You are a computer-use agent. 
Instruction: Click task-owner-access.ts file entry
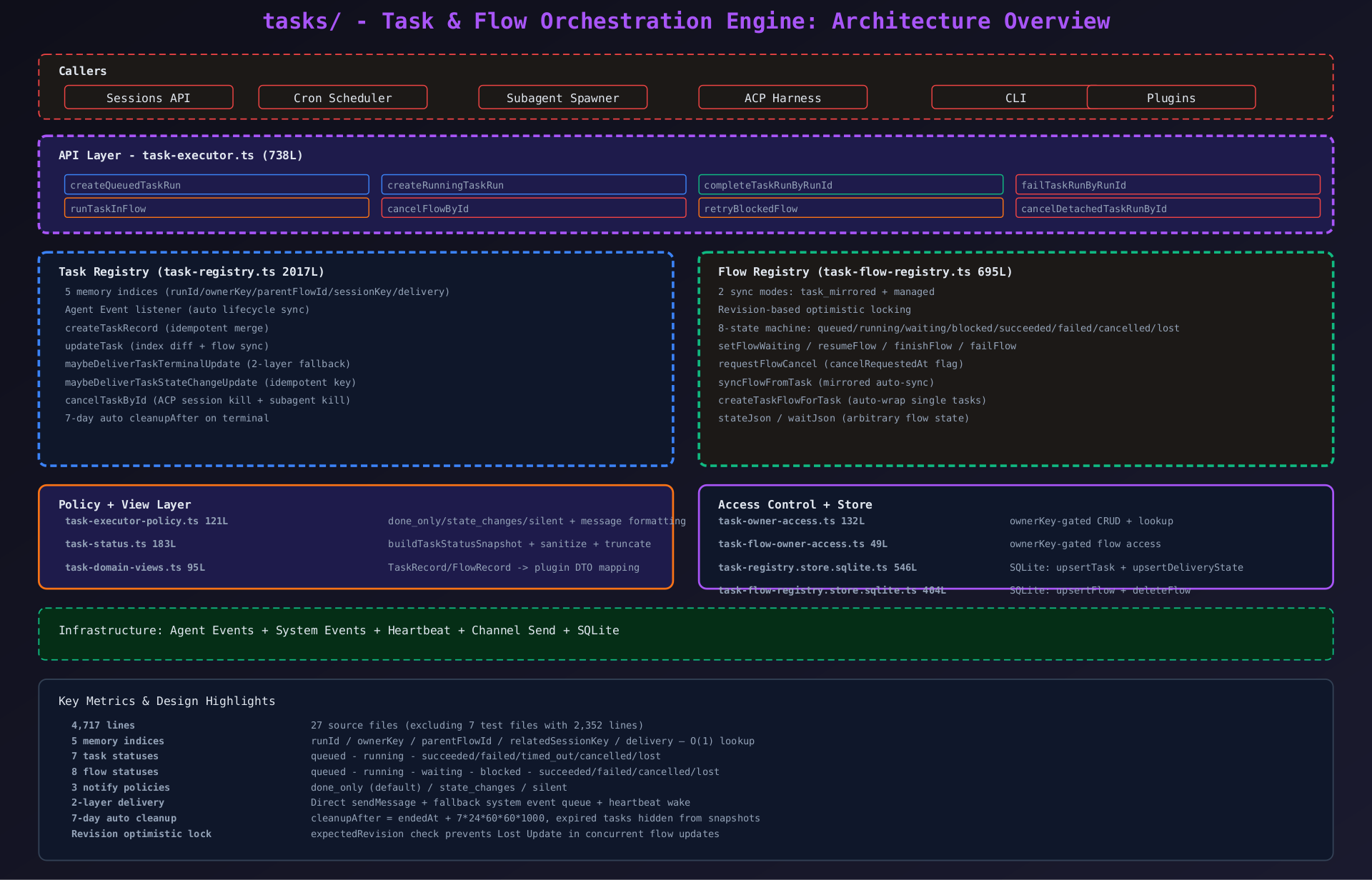point(791,521)
